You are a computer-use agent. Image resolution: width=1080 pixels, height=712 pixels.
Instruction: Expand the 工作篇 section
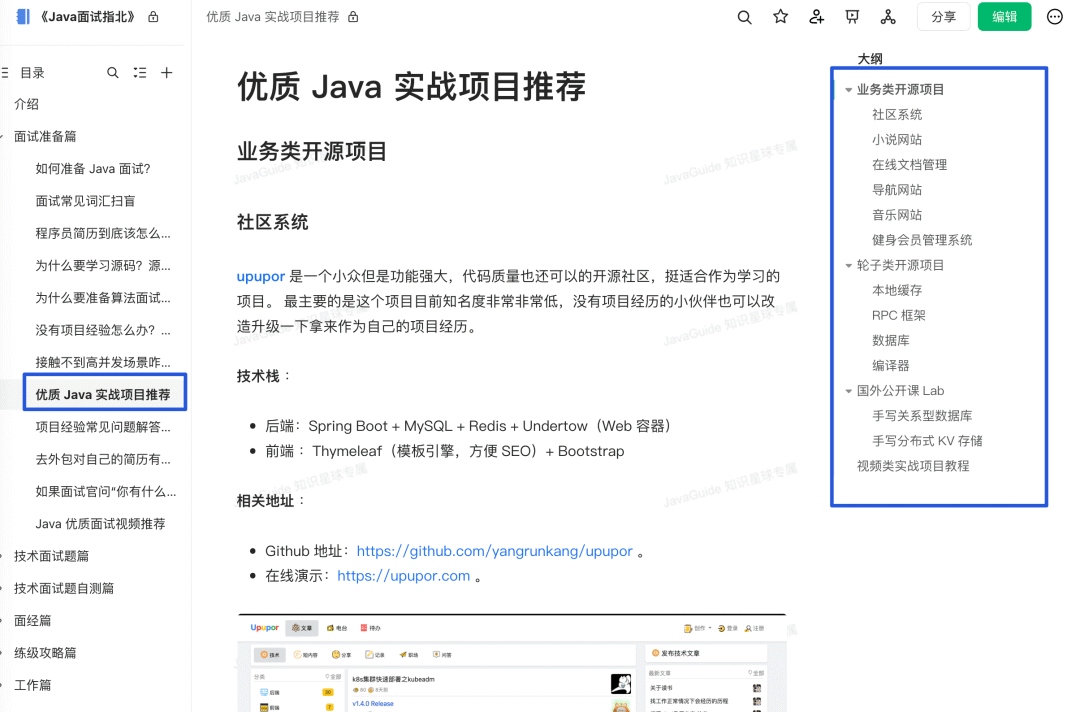[3, 685]
